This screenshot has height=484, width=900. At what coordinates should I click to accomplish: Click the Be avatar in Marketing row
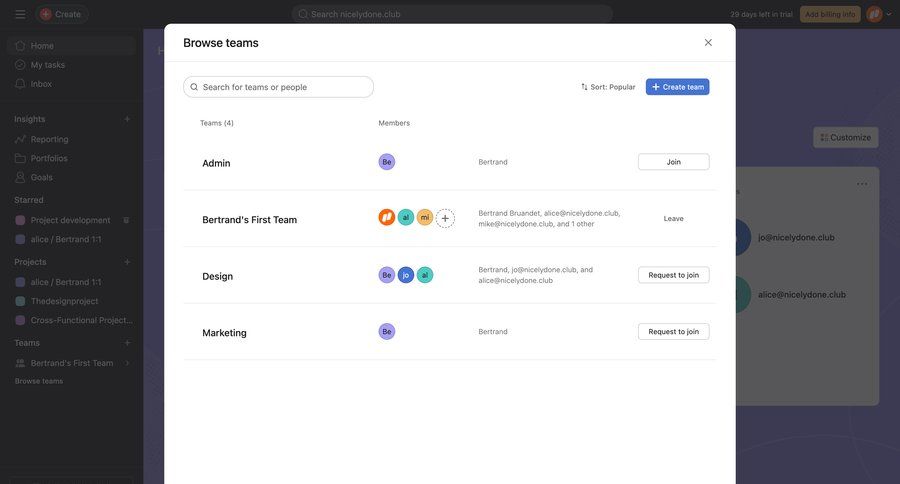[387, 331]
